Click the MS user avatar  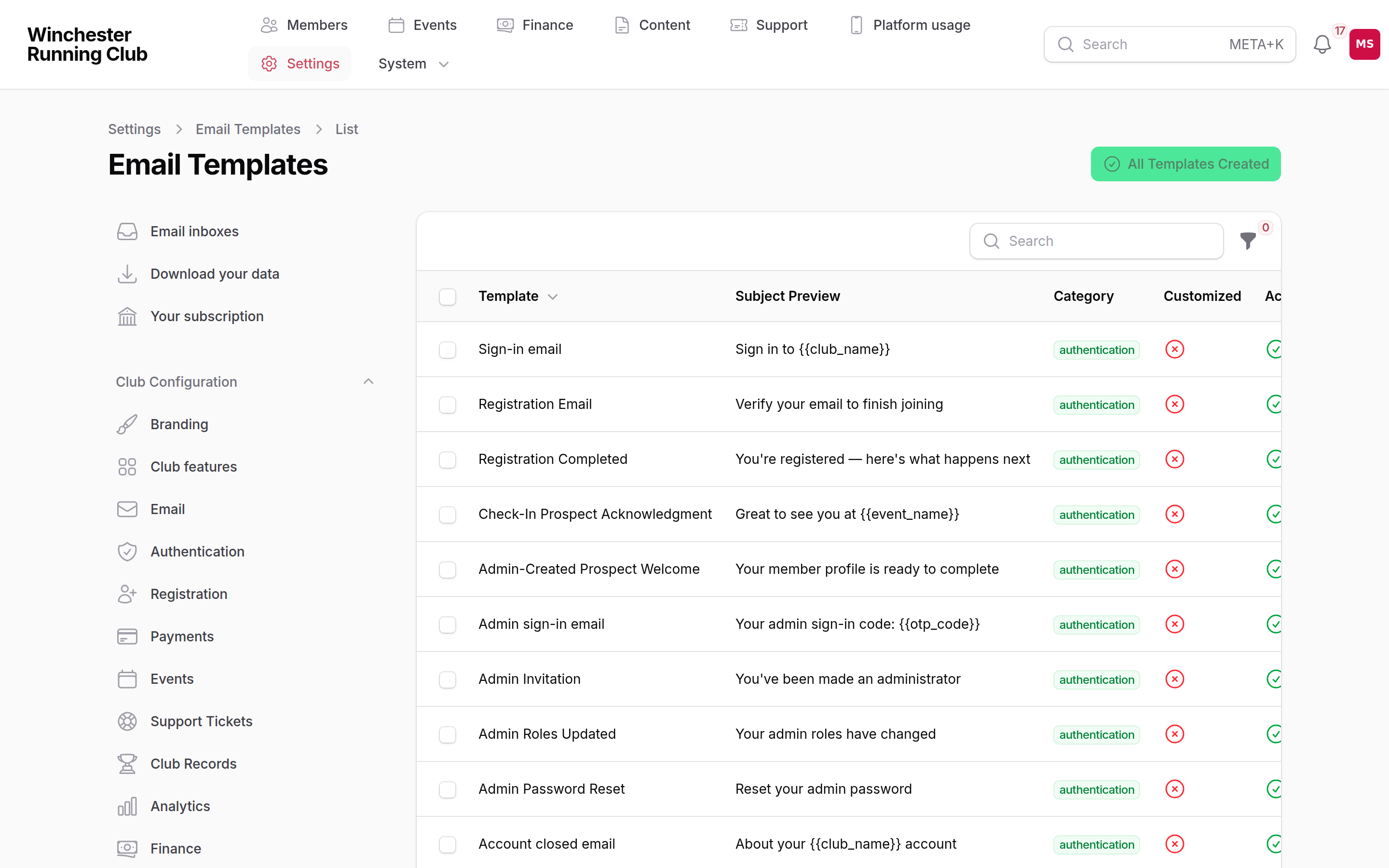coord(1364,44)
